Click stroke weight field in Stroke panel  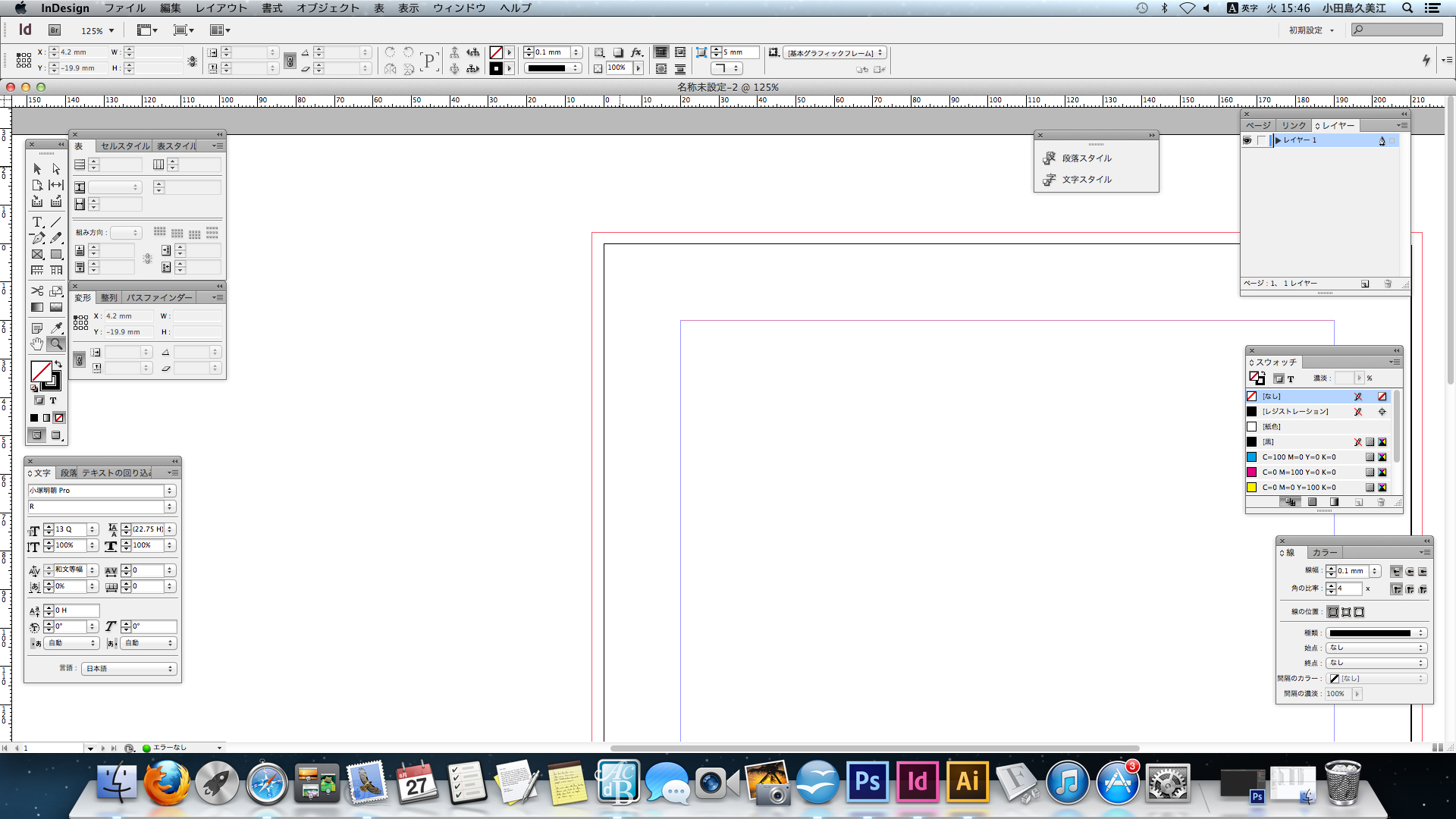(1352, 571)
